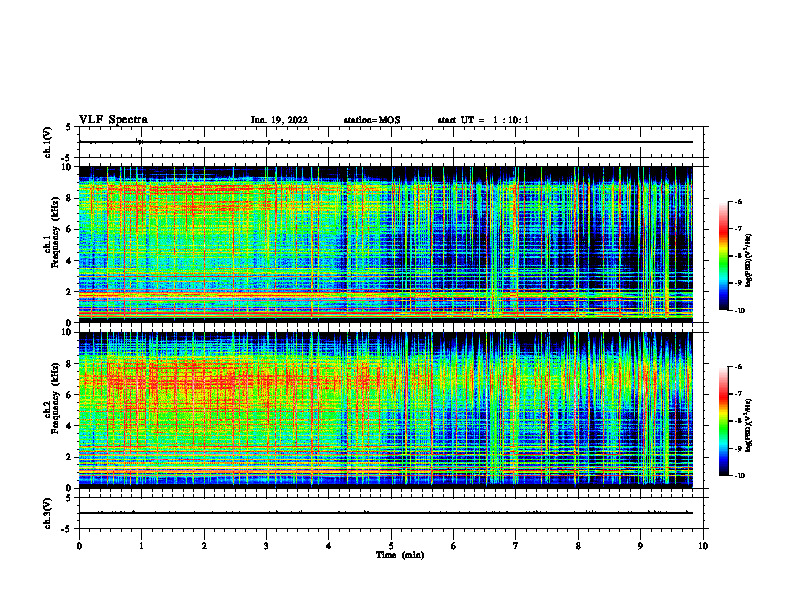This screenshot has width=792, height=612.
Task: Click the "5" tick on ch.1(V) axis
Action: click(69, 127)
